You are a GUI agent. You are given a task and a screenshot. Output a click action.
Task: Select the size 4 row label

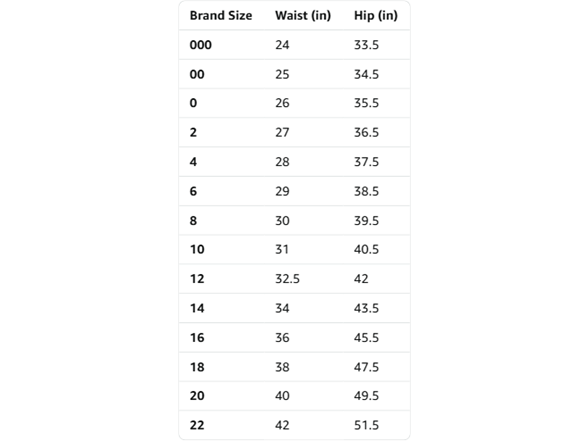(x=193, y=162)
